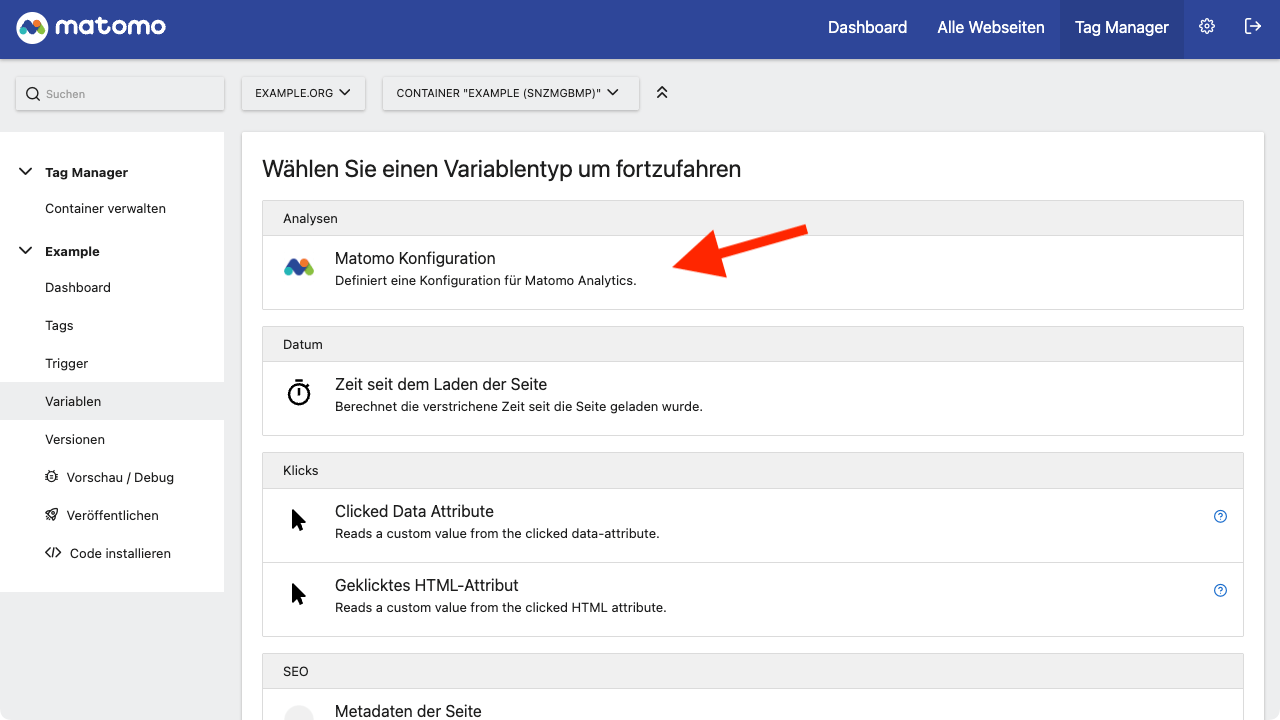Click the code icon beside Code installieren

[x=53, y=553]
